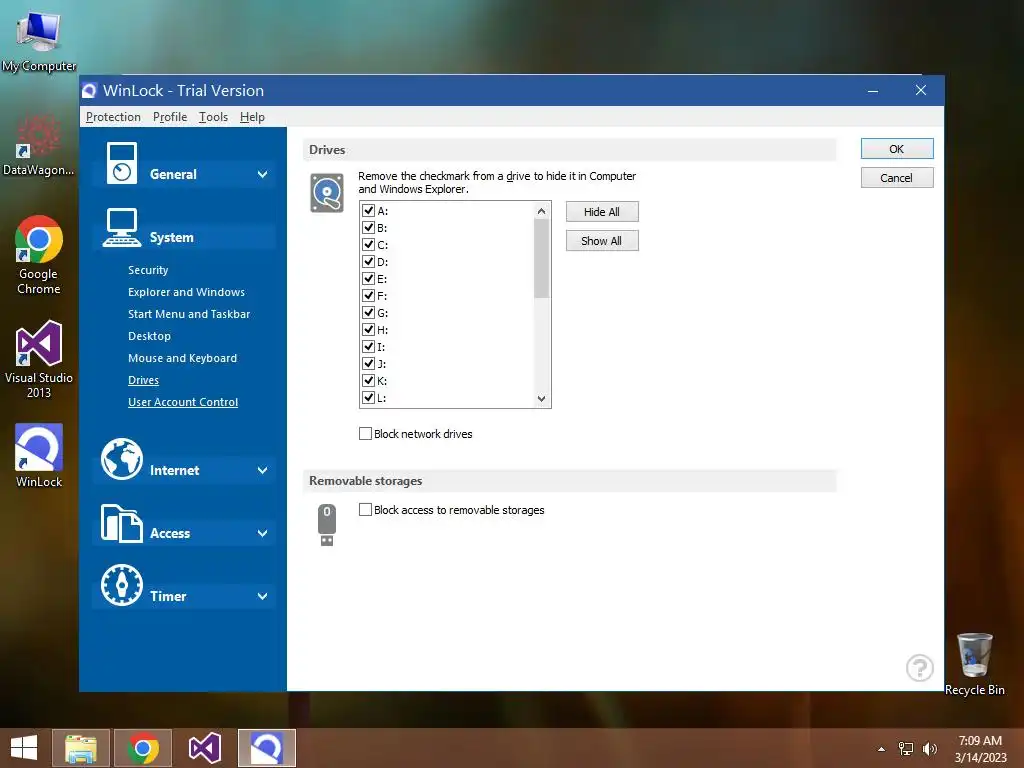Screen dimensions: 1024x768
Task: Click WinLock title bar logo icon
Action: point(89,91)
